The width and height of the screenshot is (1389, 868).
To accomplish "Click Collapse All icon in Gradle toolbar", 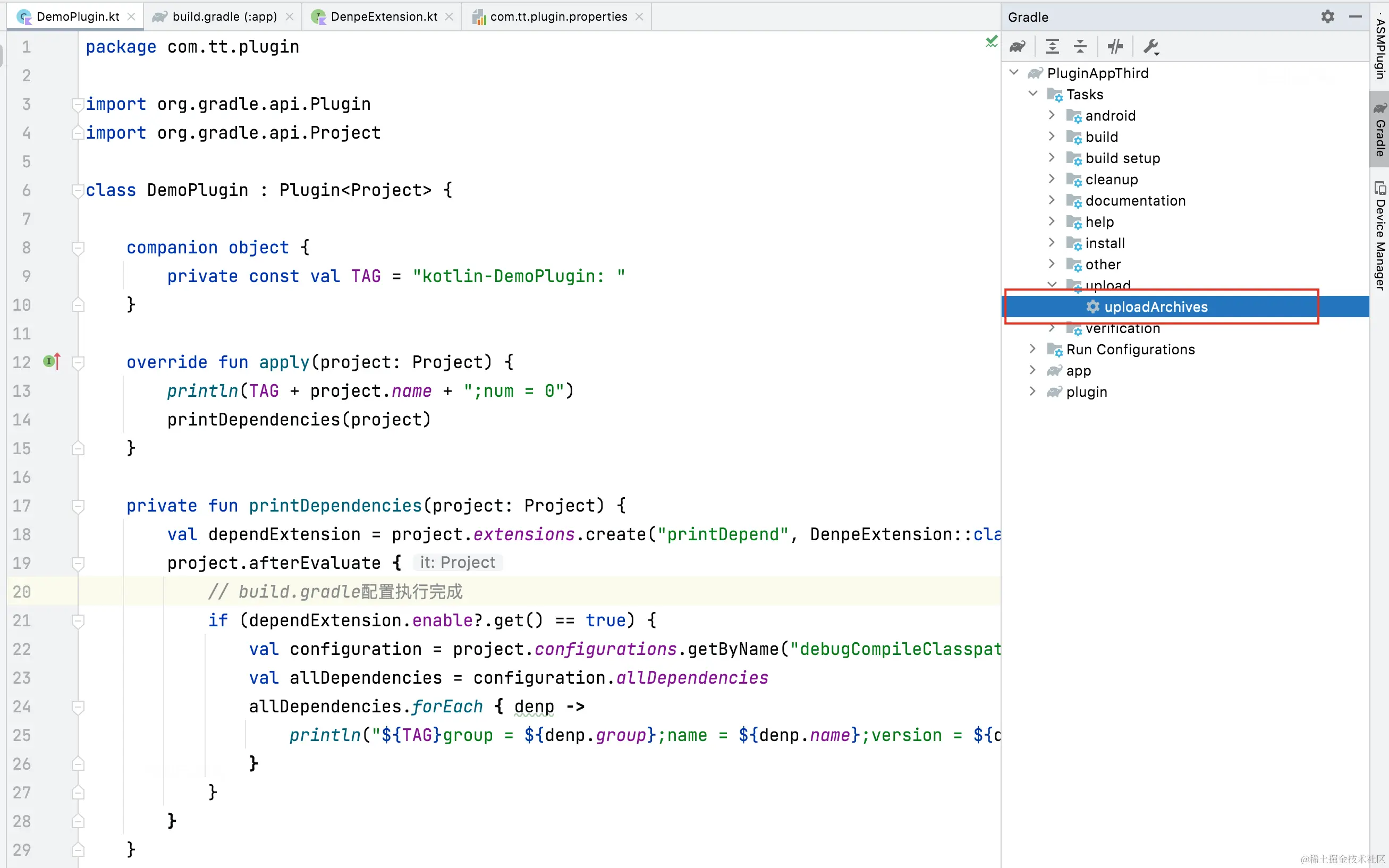I will (x=1080, y=47).
